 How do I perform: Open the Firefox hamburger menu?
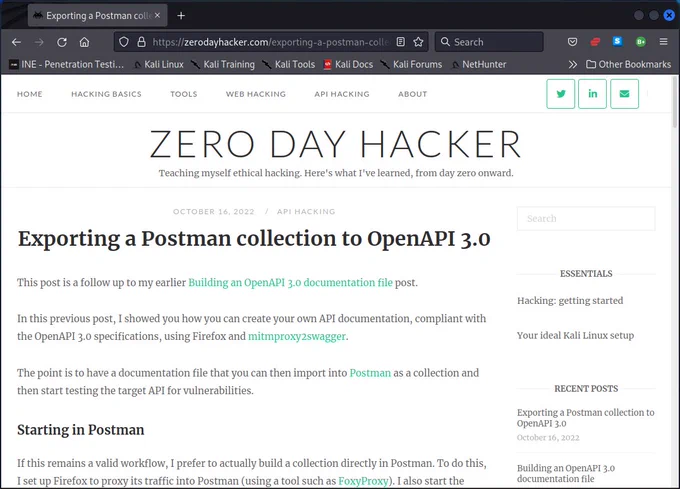pos(664,42)
